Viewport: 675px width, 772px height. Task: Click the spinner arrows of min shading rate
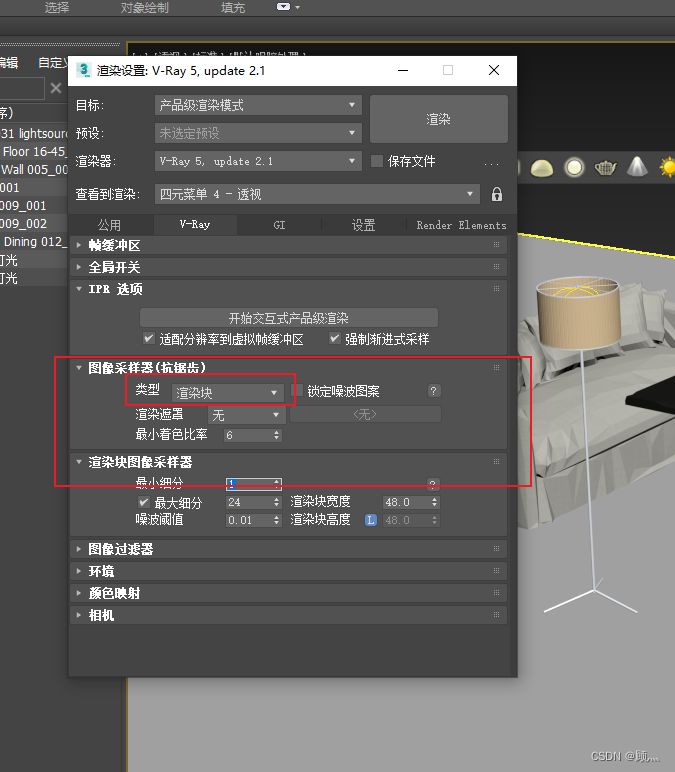pyautogui.click(x=277, y=435)
